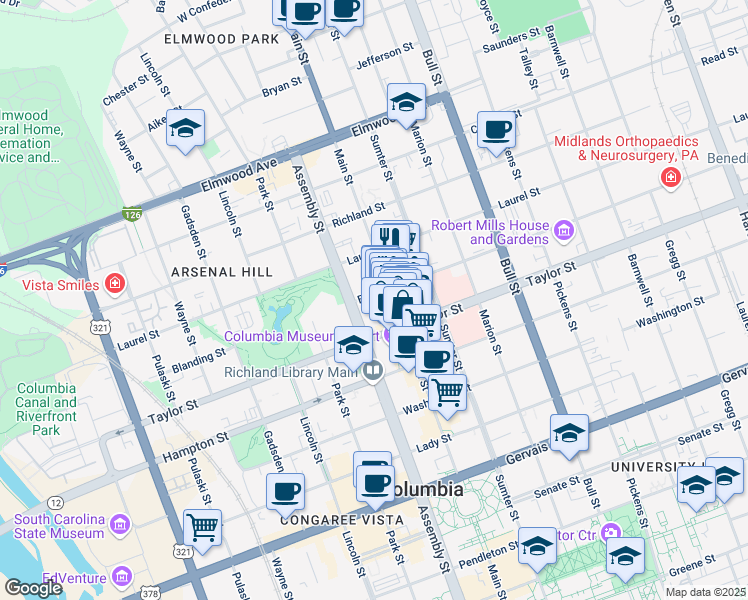The image size is (748, 600).
Task: Select the Route 12 highway shield
Action: click(x=56, y=503)
